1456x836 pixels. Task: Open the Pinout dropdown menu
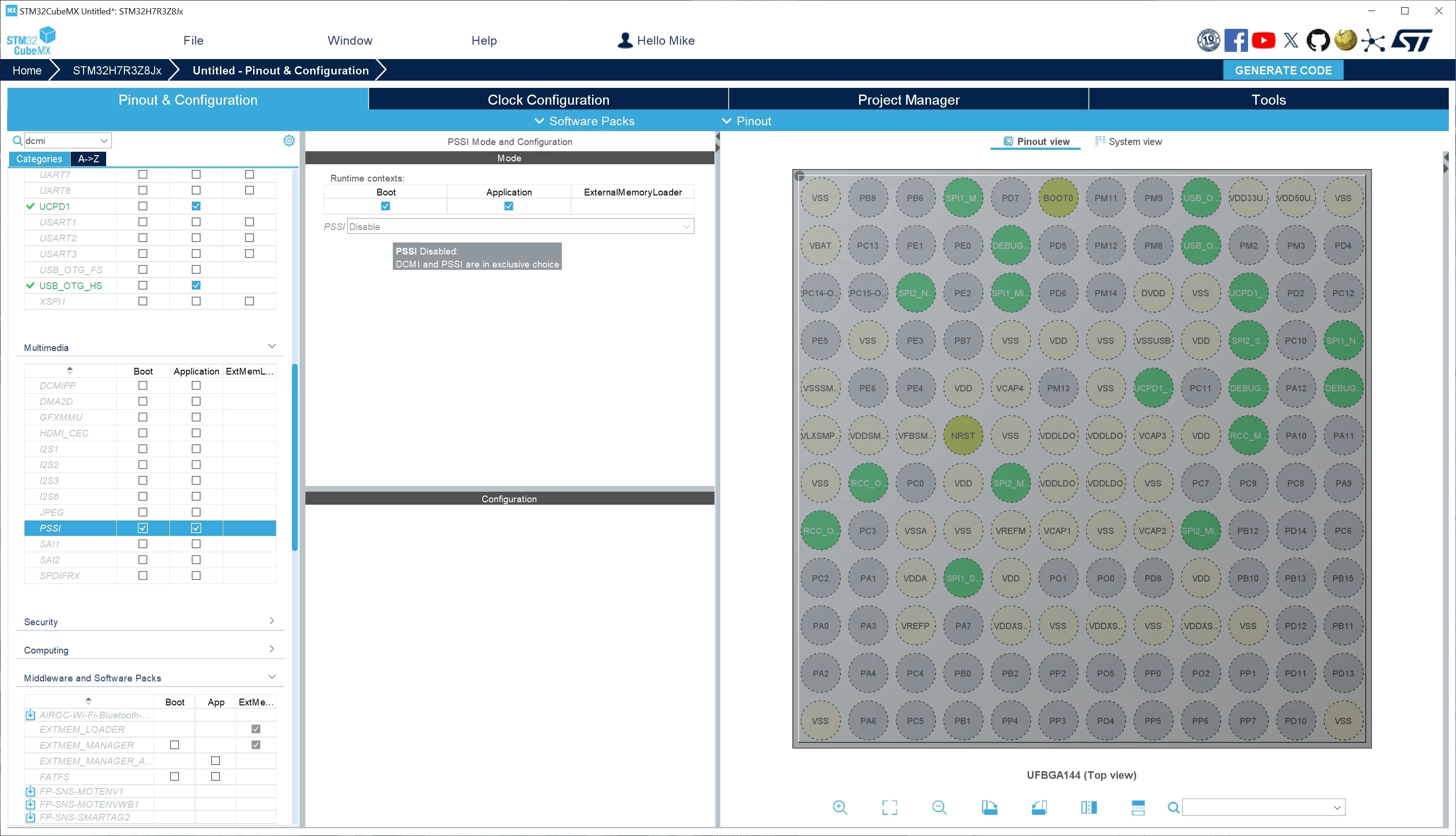(x=746, y=121)
